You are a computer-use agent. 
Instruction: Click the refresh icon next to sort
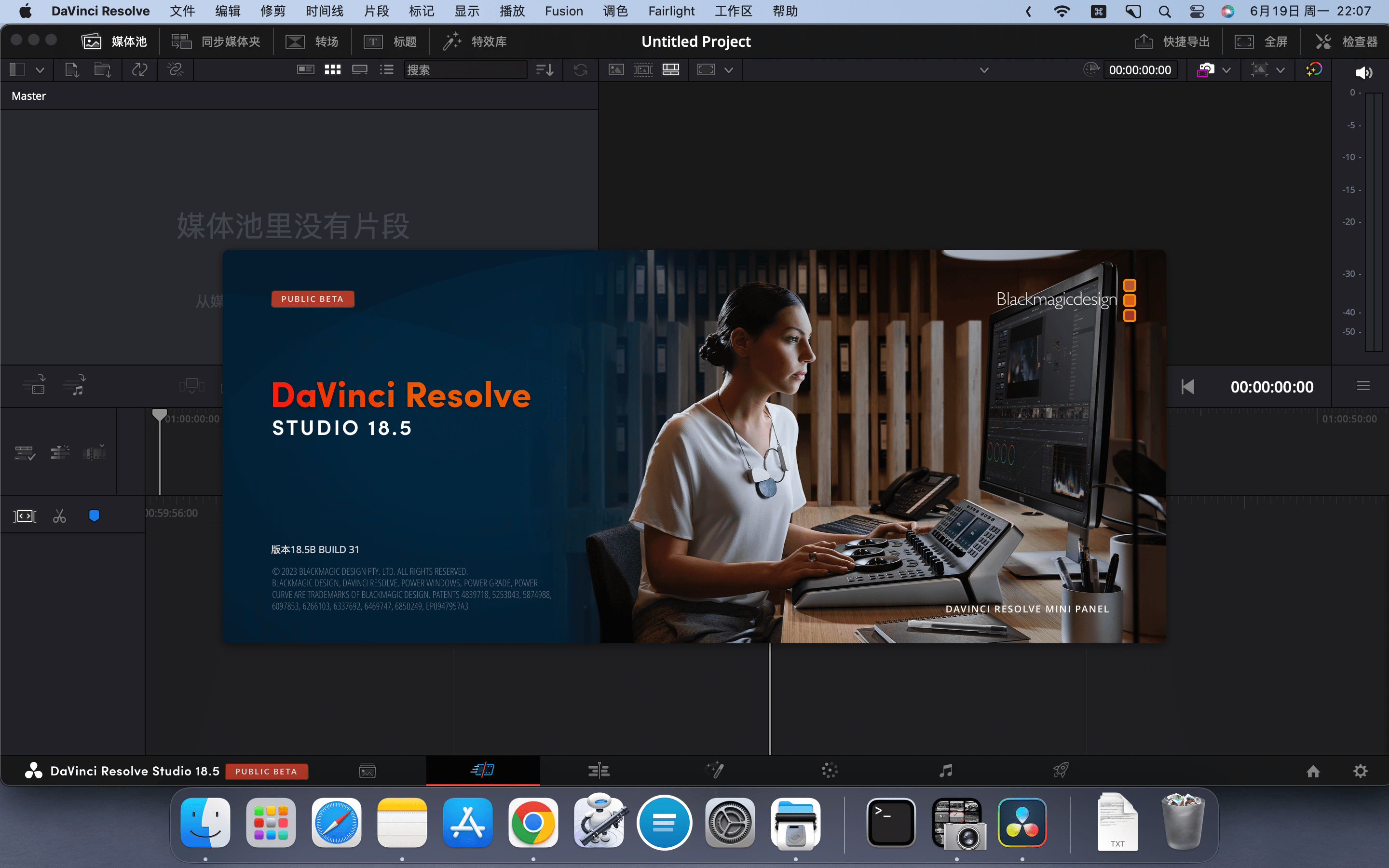[580, 70]
